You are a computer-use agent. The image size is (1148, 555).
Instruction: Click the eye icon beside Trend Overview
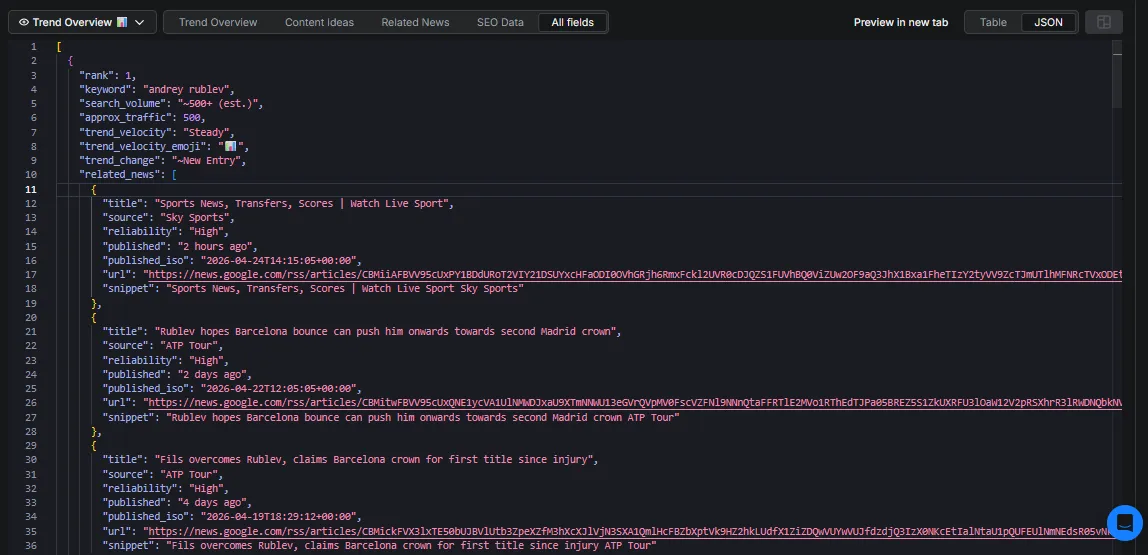pos(23,23)
